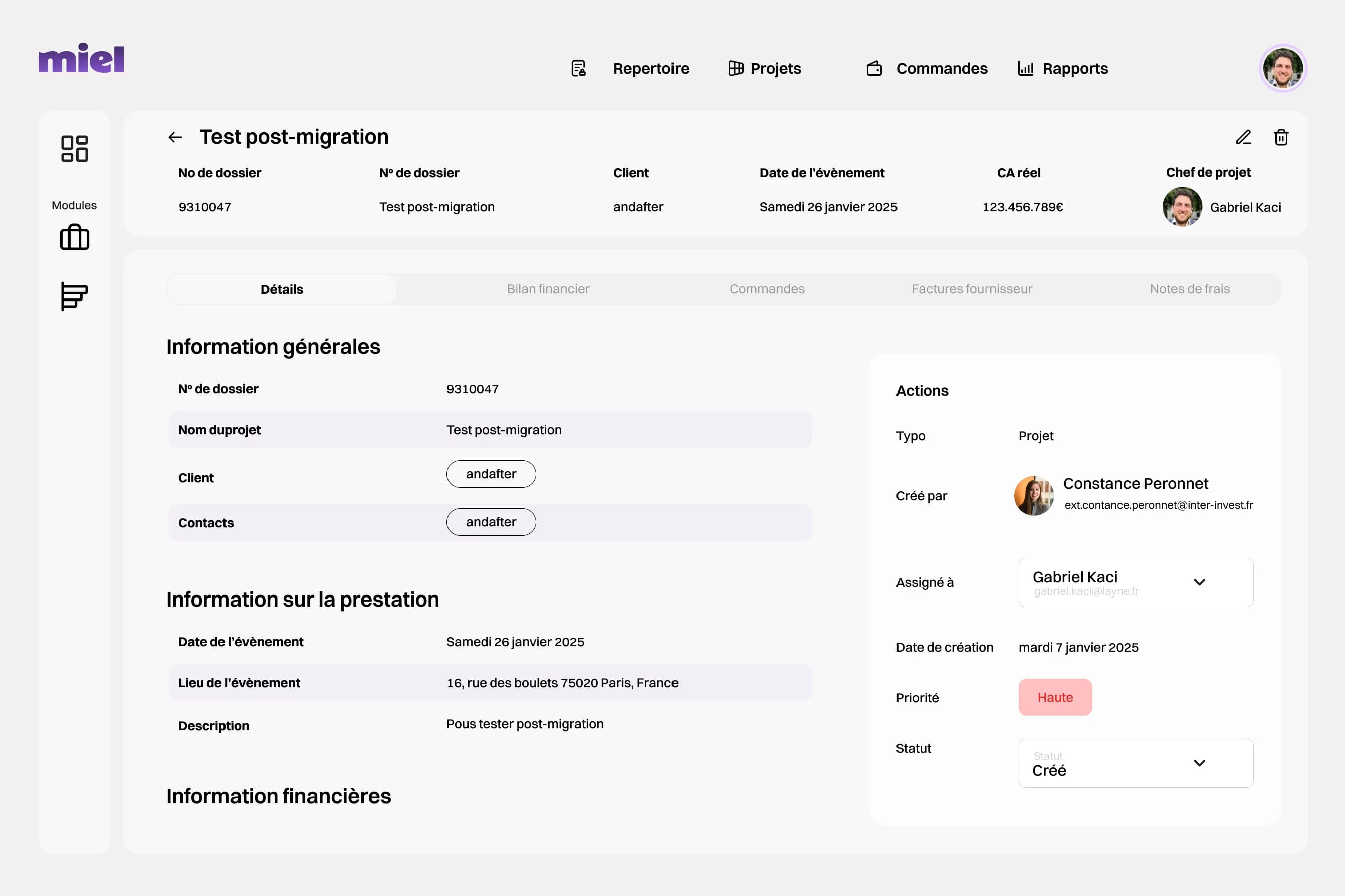Screen dimensions: 1345x896
Task: Click the Rapports chart icon
Action: click(x=1025, y=69)
